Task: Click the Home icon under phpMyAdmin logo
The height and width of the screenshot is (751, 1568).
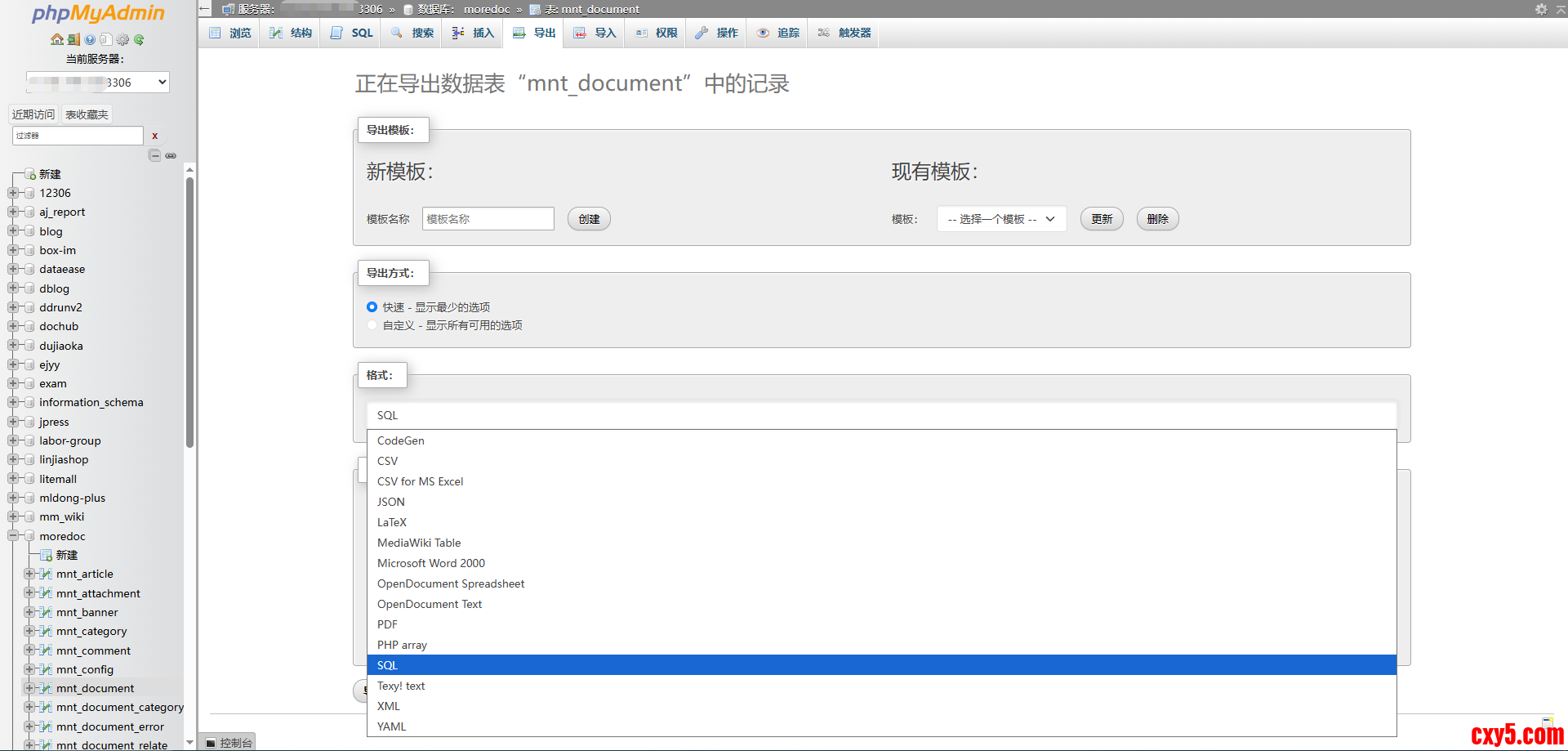Action: click(56, 39)
